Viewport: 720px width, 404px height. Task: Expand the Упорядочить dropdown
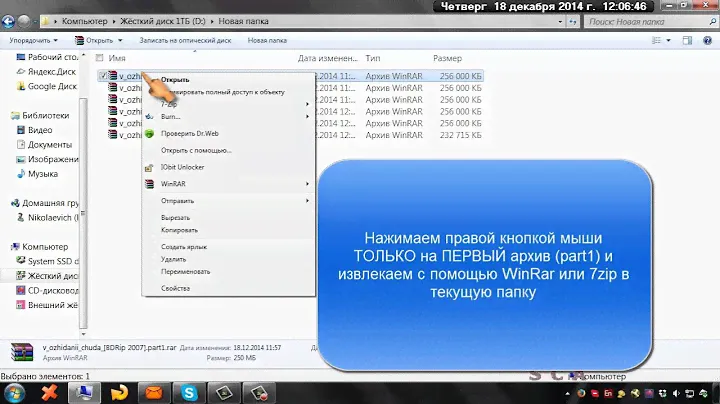35,40
